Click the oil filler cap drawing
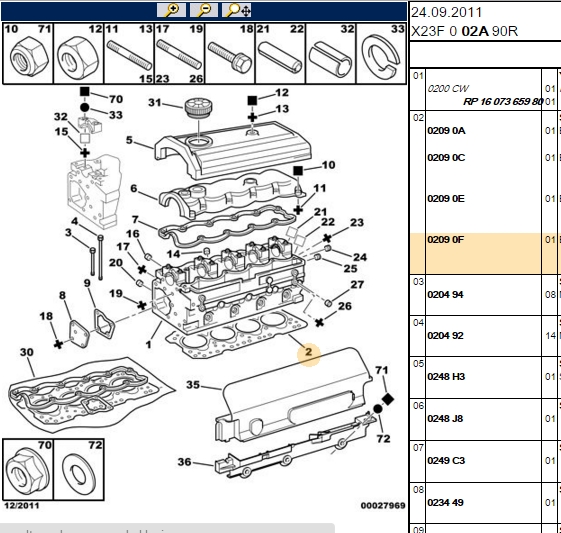 [x=198, y=107]
